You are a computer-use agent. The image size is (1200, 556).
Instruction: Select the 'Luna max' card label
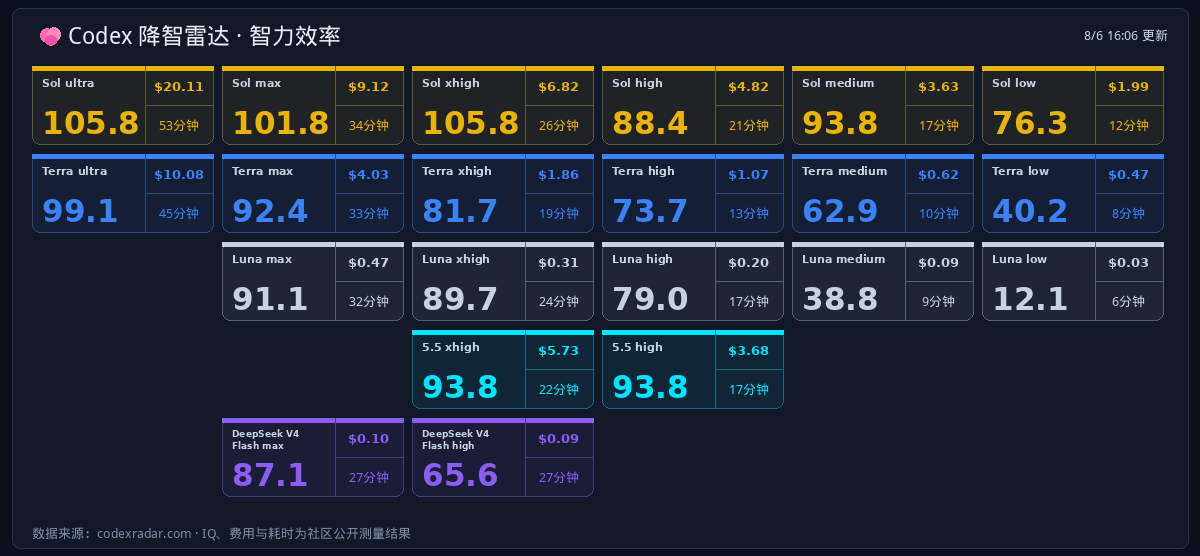point(262,259)
